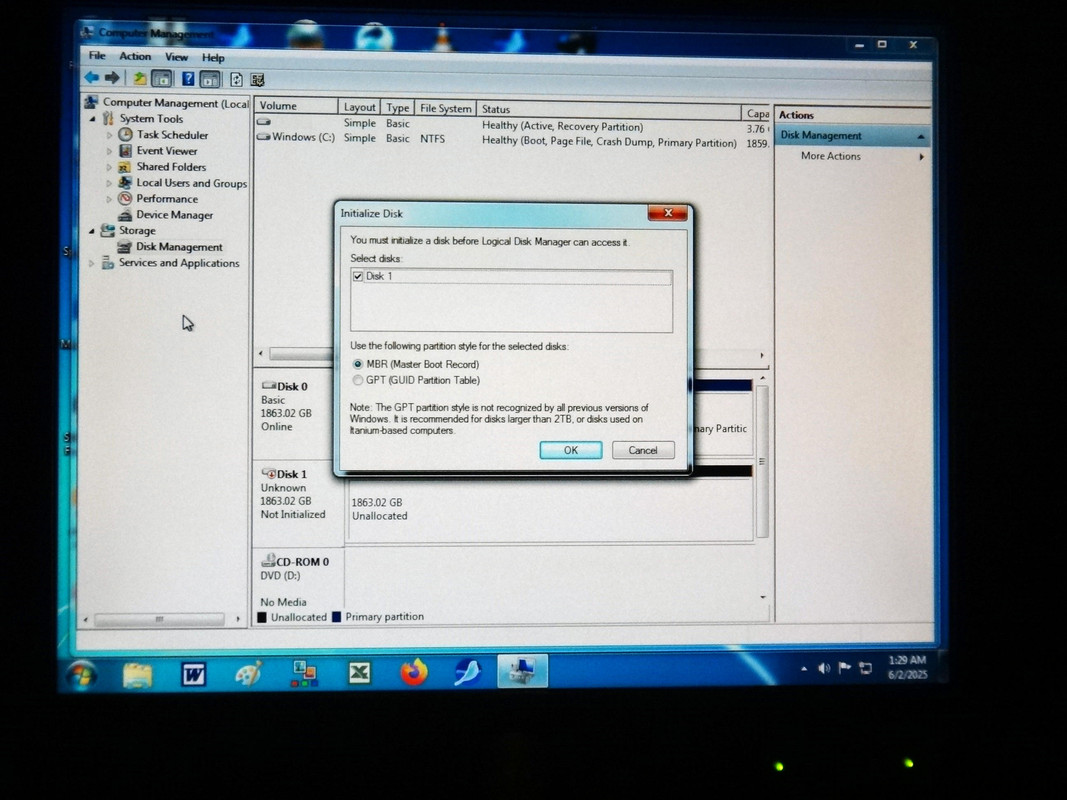Open Task Scheduler in the tree
1067x800 pixels.
(x=172, y=135)
